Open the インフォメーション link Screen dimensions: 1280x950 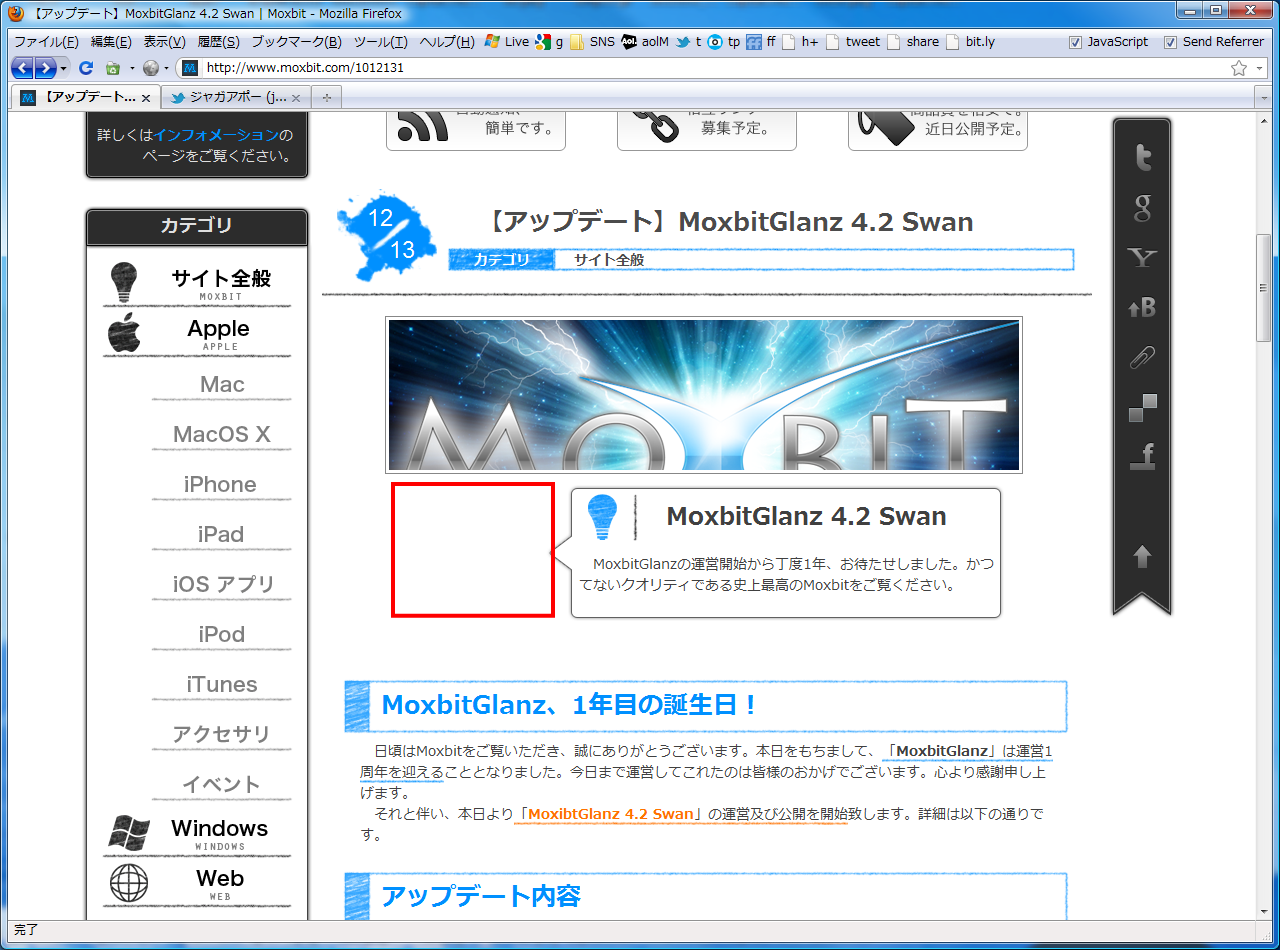(216, 135)
